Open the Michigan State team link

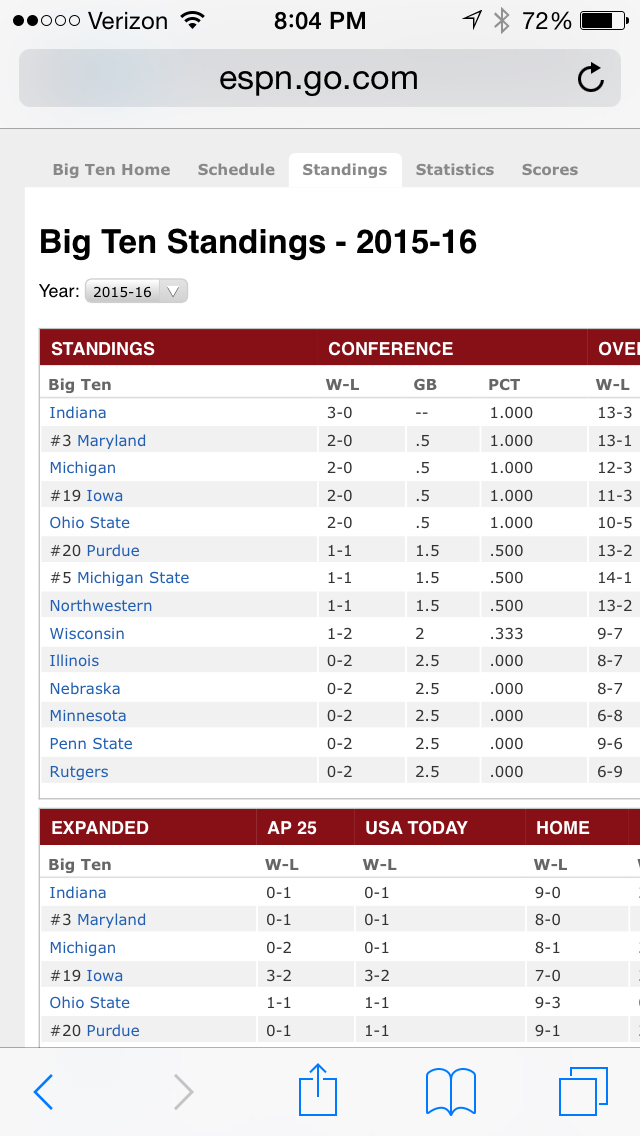pyautogui.click(x=133, y=578)
